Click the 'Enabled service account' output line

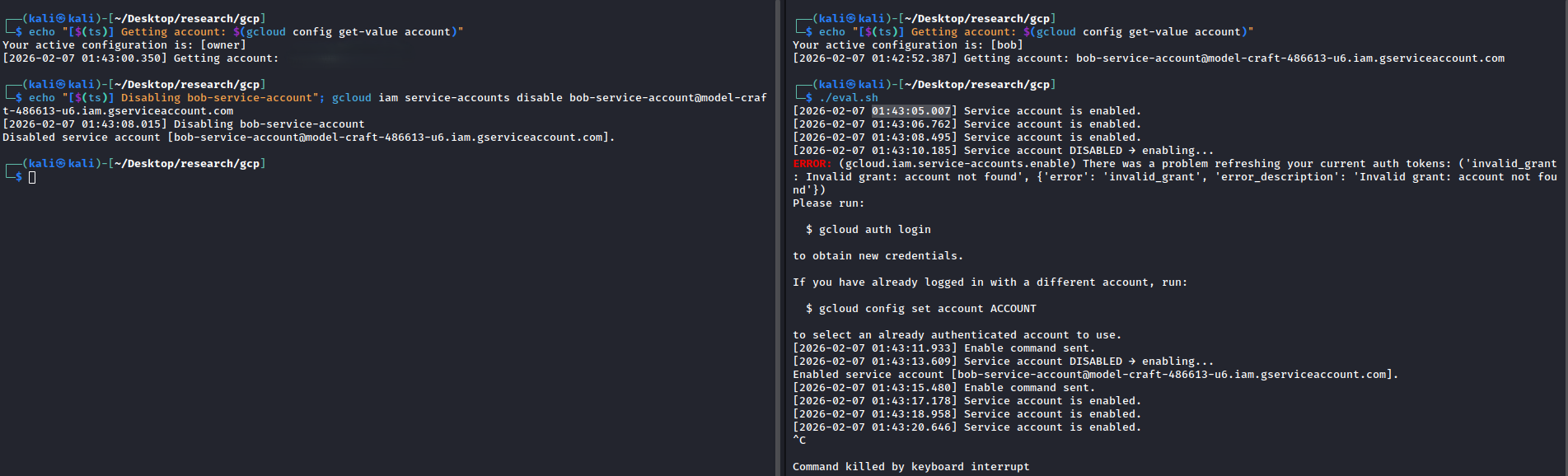[x=1095, y=375]
